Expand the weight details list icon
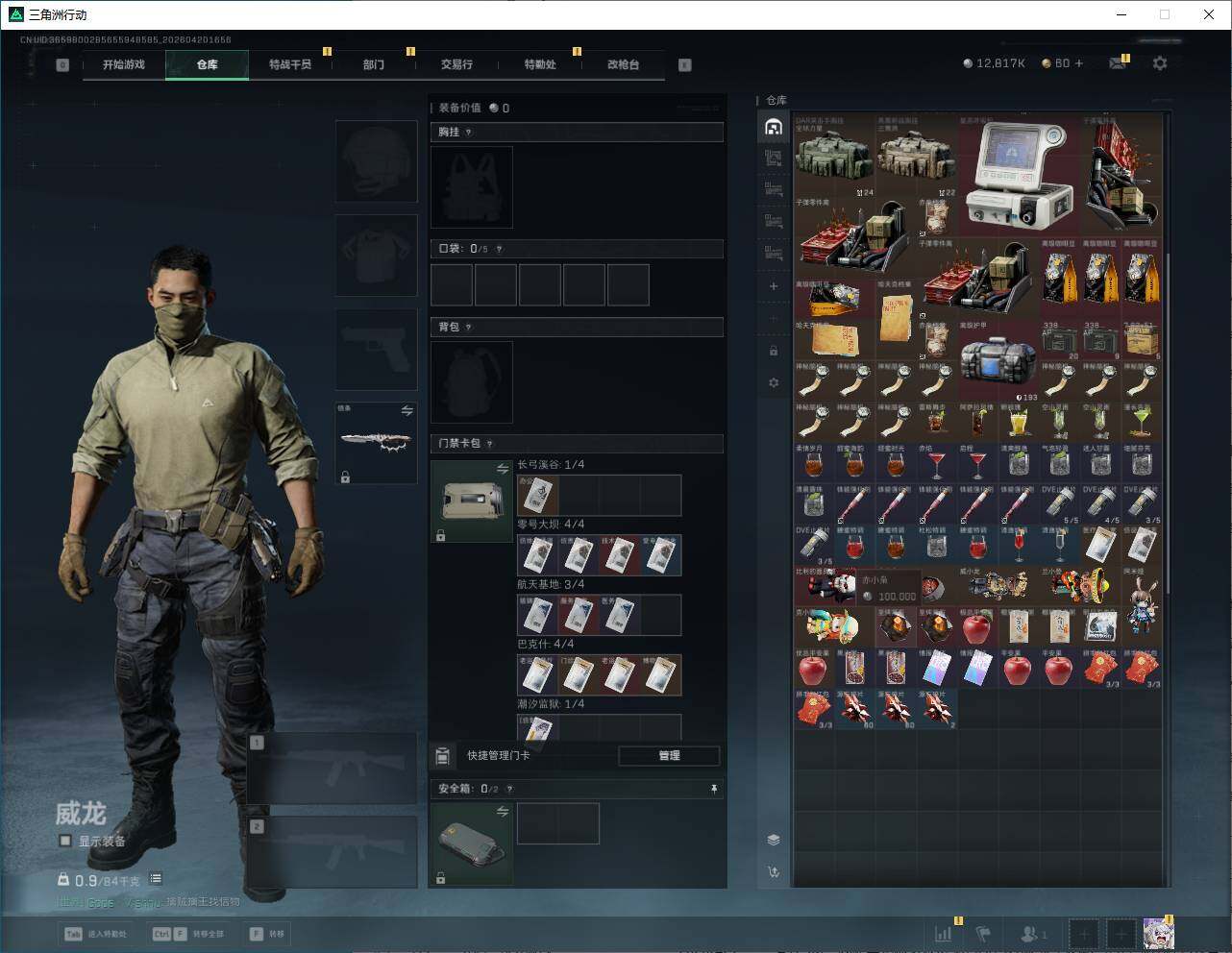Screen dimensions: 1232x953 [156, 879]
